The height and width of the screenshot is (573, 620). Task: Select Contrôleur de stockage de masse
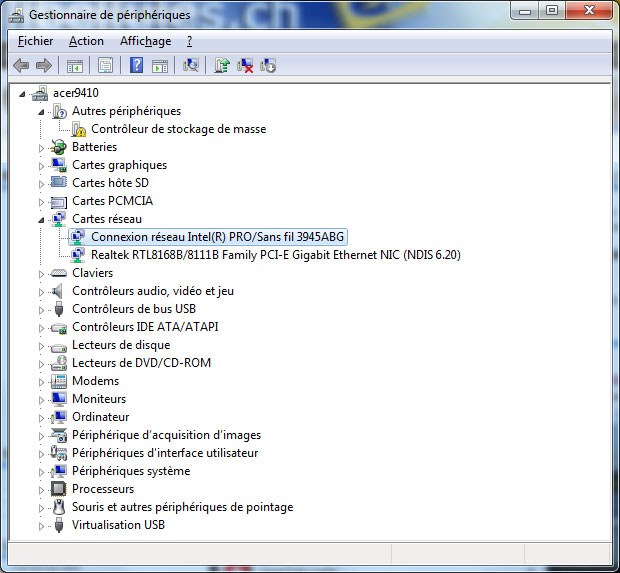[x=178, y=129]
